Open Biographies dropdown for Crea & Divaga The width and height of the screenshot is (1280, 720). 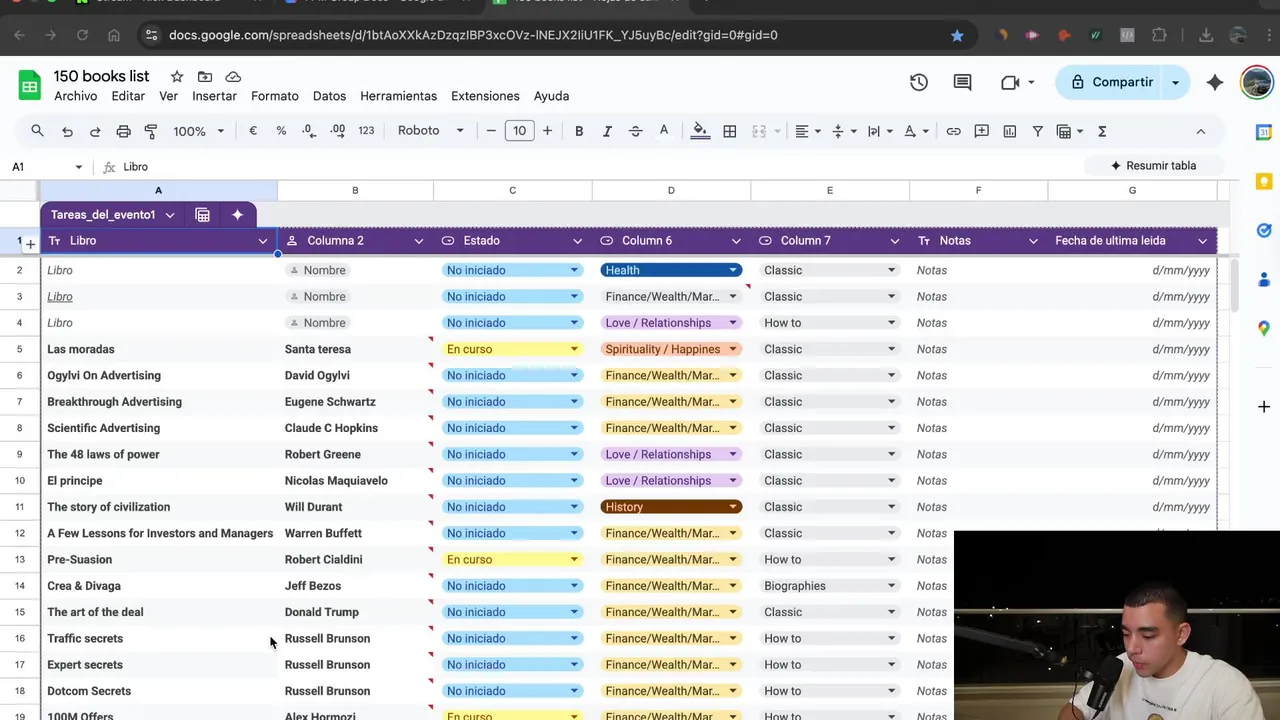[x=891, y=586]
